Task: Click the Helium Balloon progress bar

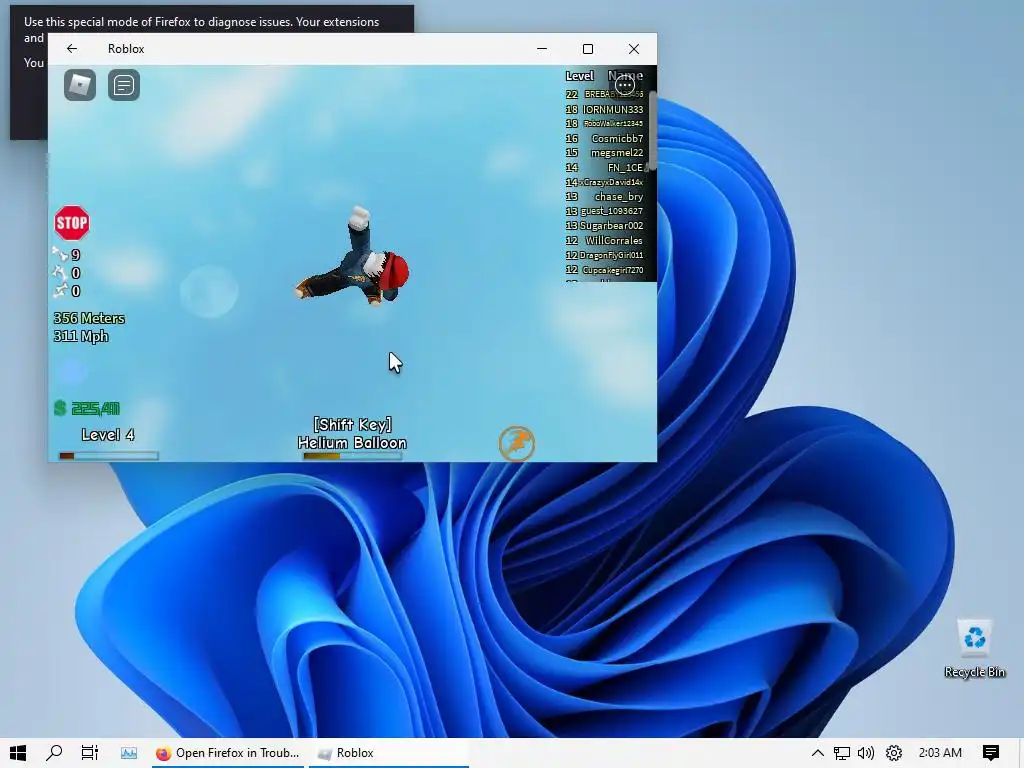Action: tap(353, 456)
